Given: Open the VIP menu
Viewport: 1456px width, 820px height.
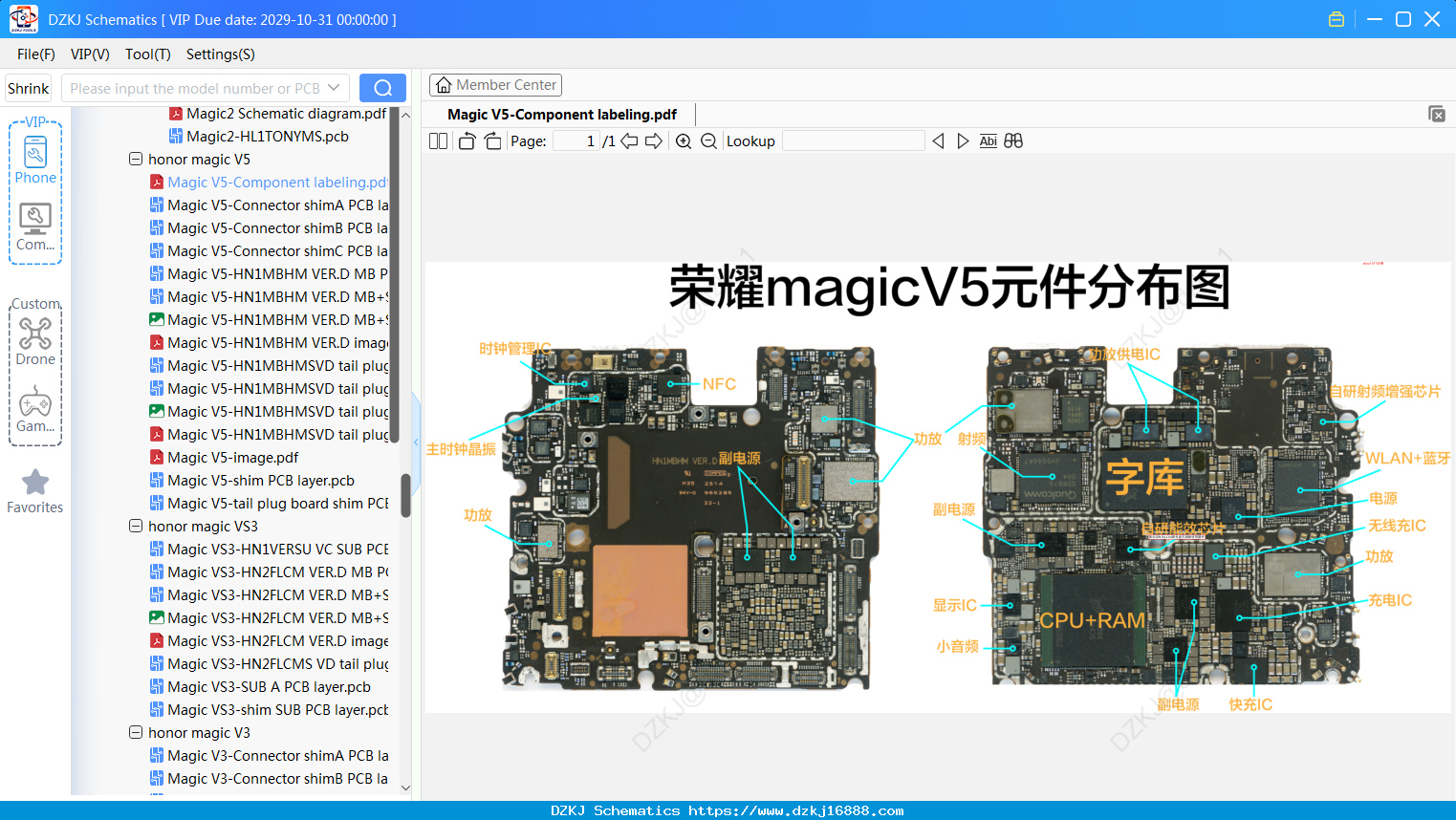Looking at the screenshot, I should (x=90, y=54).
